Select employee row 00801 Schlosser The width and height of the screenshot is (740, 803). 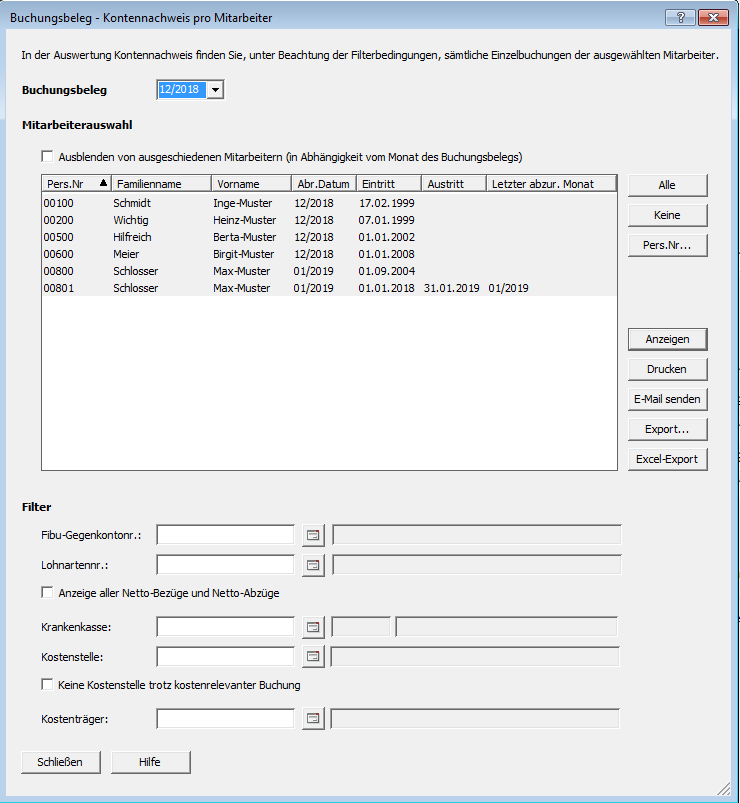329,288
